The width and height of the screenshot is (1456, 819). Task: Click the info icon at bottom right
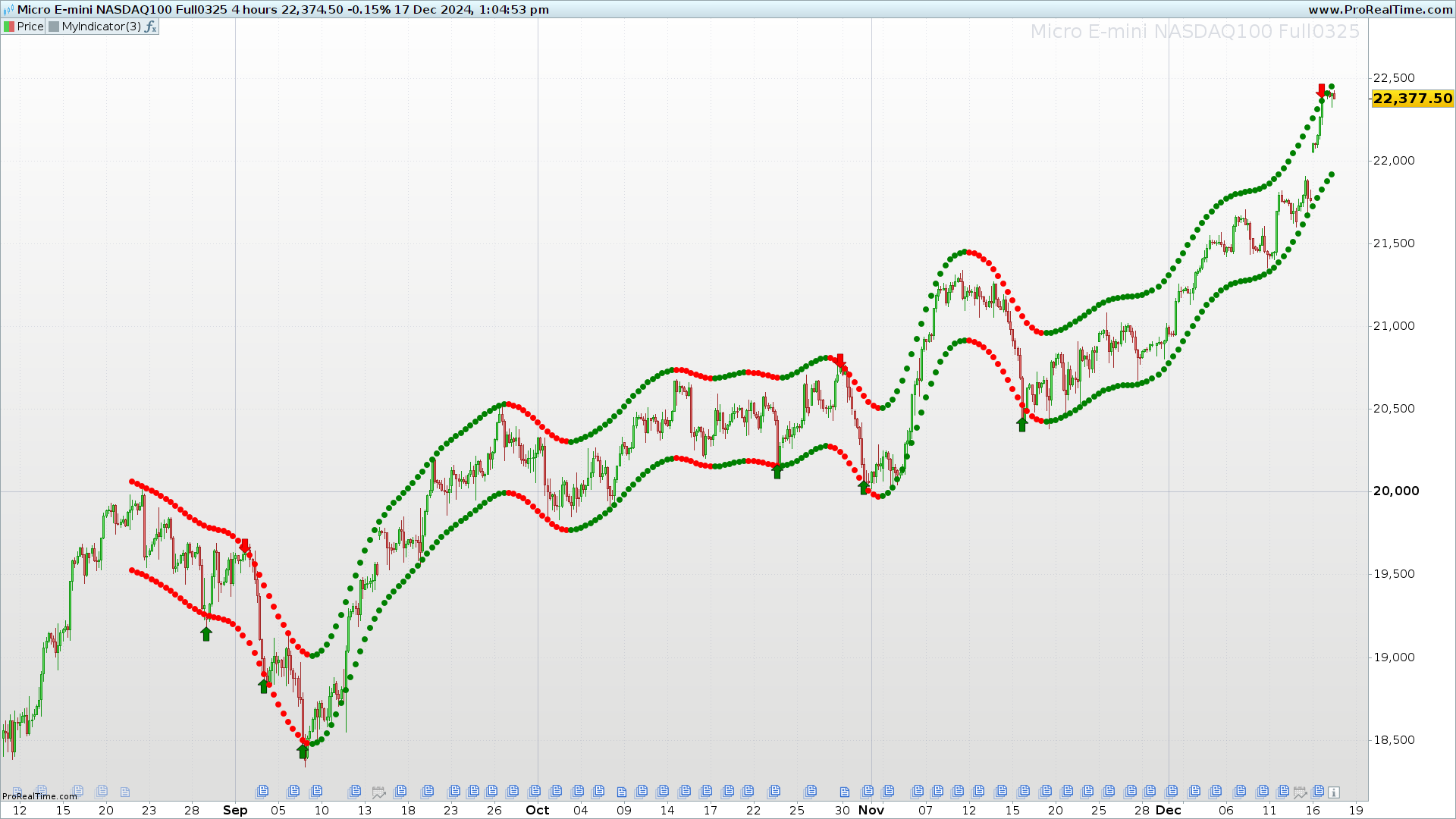[x=1333, y=792]
